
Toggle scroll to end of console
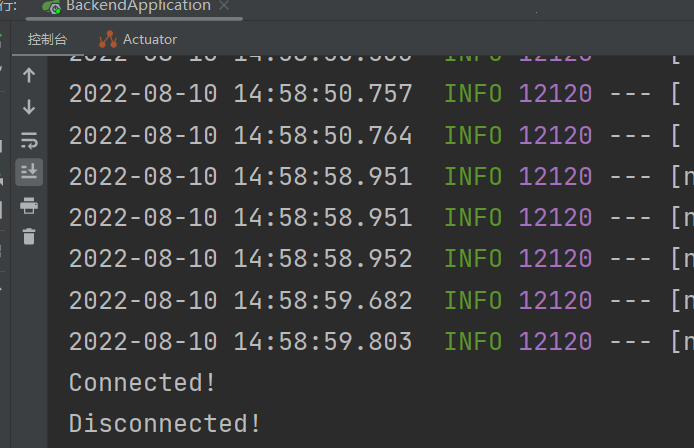(29, 172)
